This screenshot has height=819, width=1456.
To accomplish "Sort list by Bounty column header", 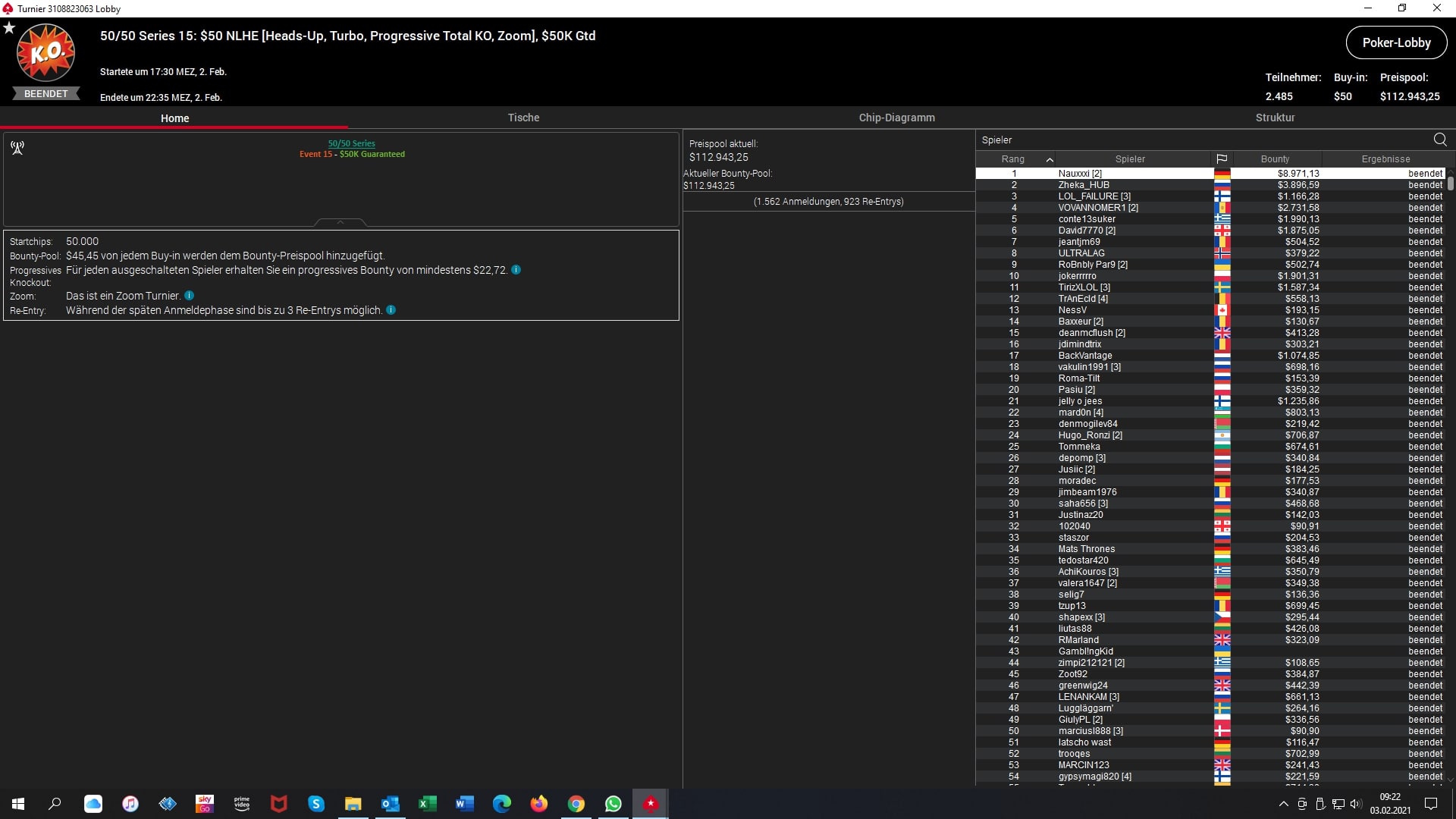I will pos(1275,159).
